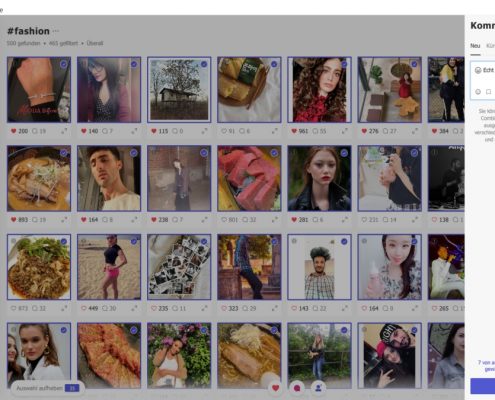This screenshot has height=400, width=495.
Task: Toggle the checkmark on red-haired woman portrait
Action: 344,153
